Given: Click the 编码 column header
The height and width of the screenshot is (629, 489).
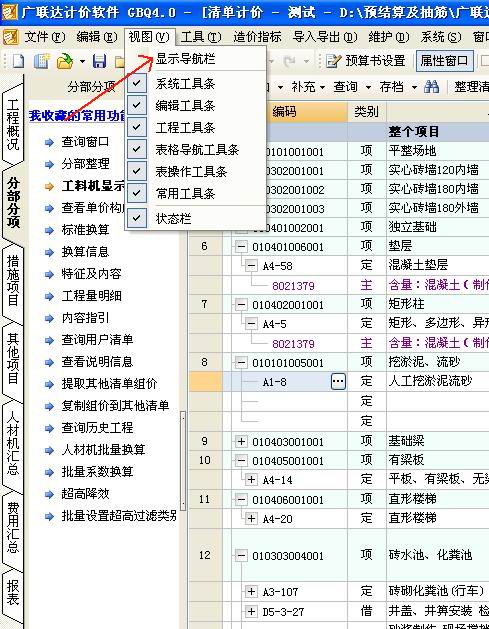Looking at the screenshot, I should point(284,112).
